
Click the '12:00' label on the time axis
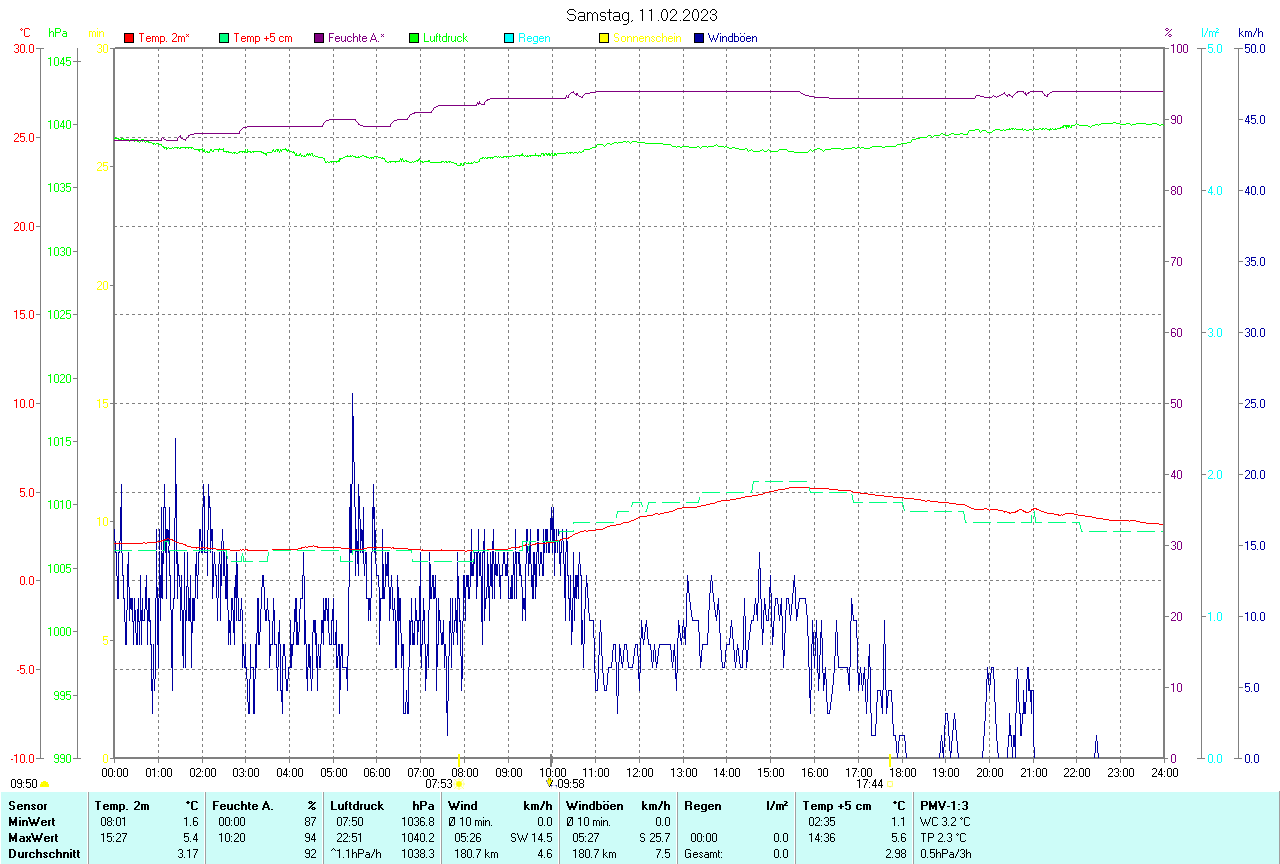click(x=640, y=772)
